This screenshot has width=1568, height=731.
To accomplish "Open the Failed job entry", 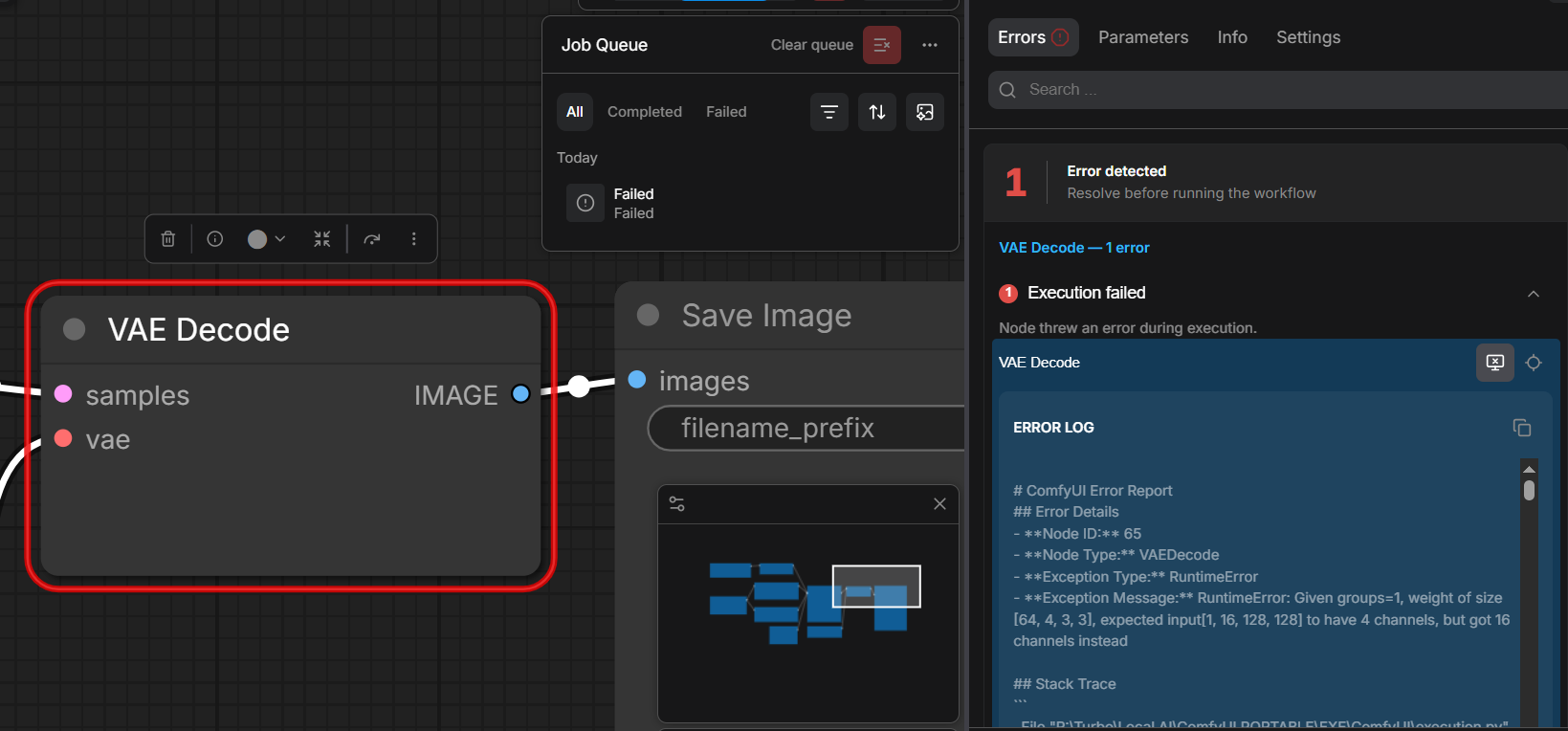I will [751, 203].
